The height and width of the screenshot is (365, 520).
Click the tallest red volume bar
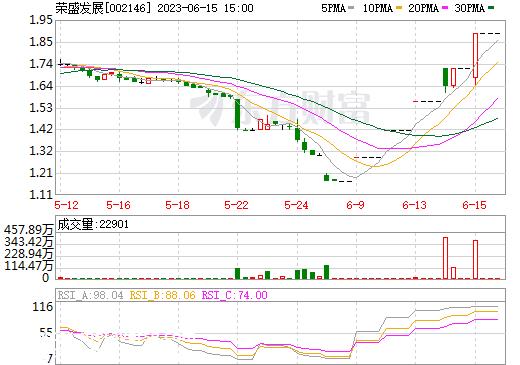pyautogui.click(x=445, y=258)
